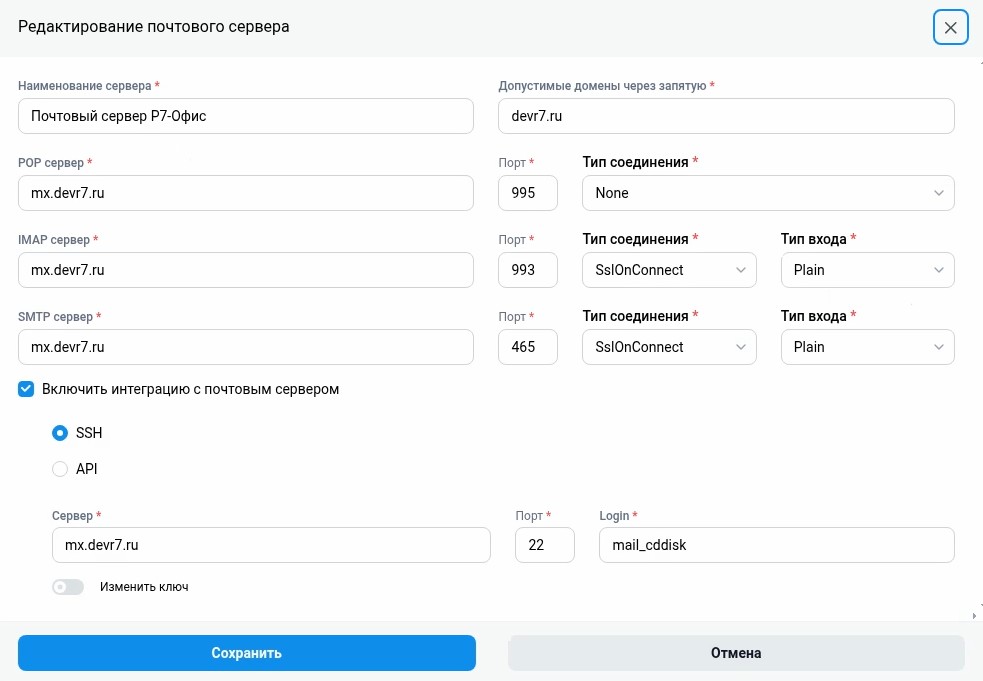This screenshot has height=681, width=983.
Task: Open IMAP connection type dropdown
Action: tap(669, 270)
